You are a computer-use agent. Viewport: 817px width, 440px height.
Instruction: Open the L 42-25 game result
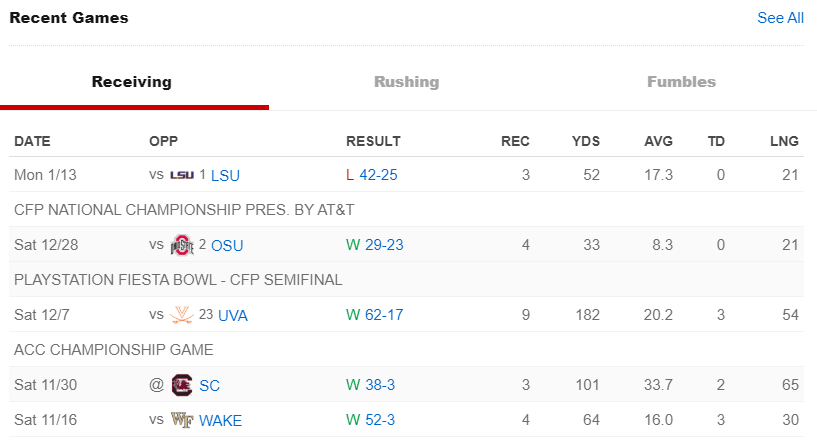(372, 175)
